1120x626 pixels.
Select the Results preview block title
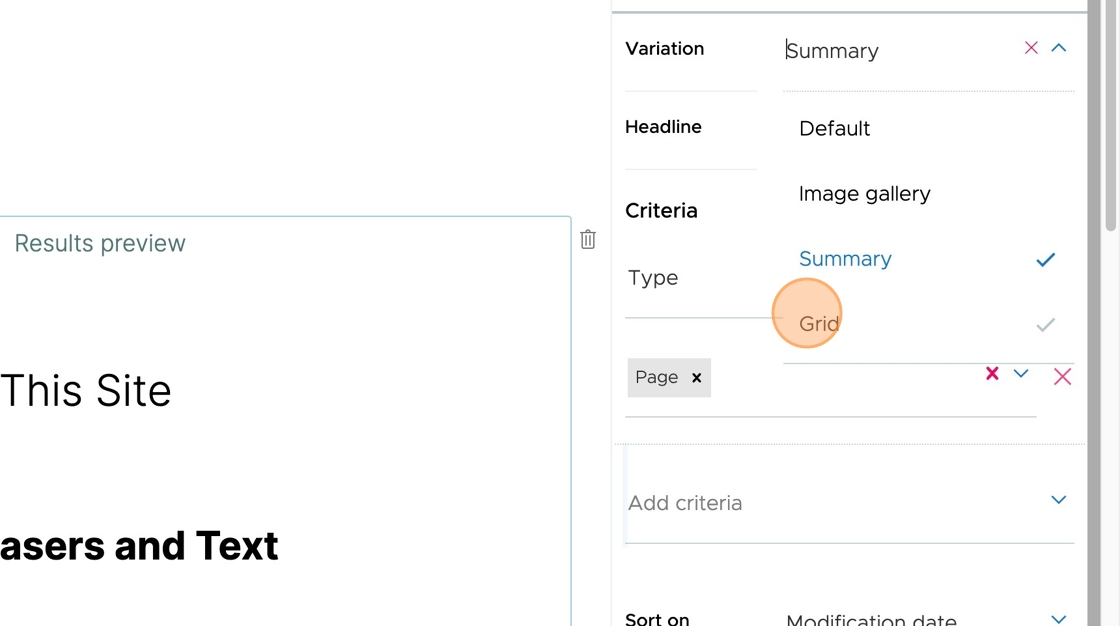(x=100, y=244)
